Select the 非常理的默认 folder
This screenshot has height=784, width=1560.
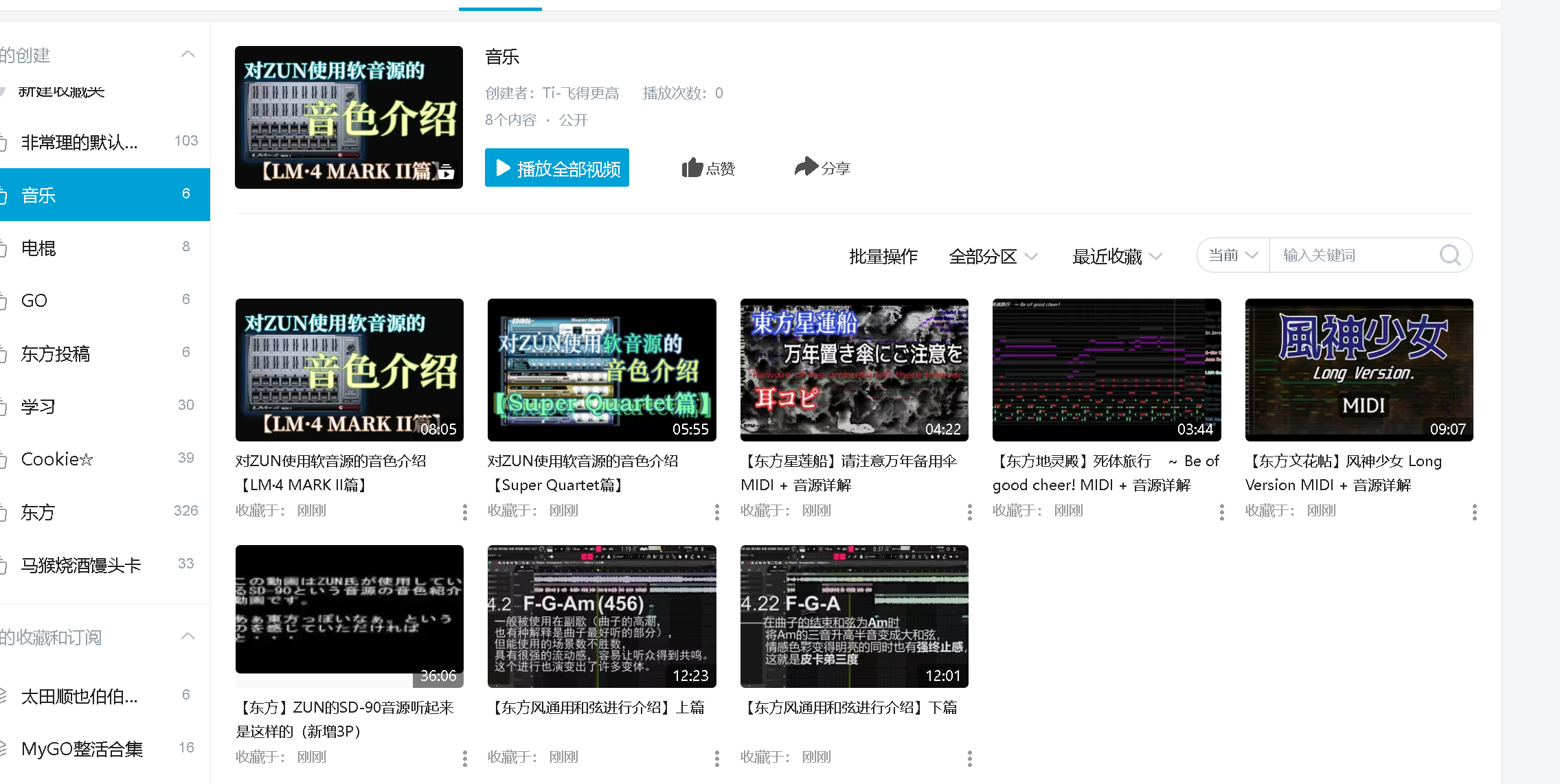coord(105,142)
